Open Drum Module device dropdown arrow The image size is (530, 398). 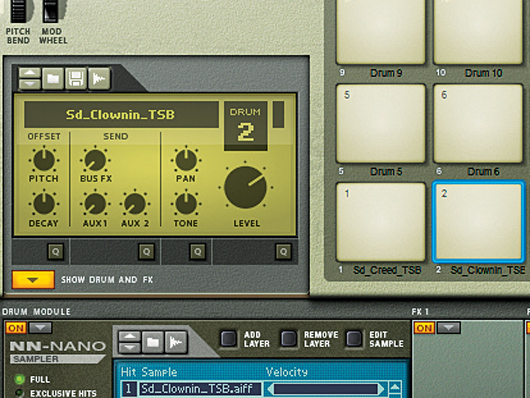41,327
